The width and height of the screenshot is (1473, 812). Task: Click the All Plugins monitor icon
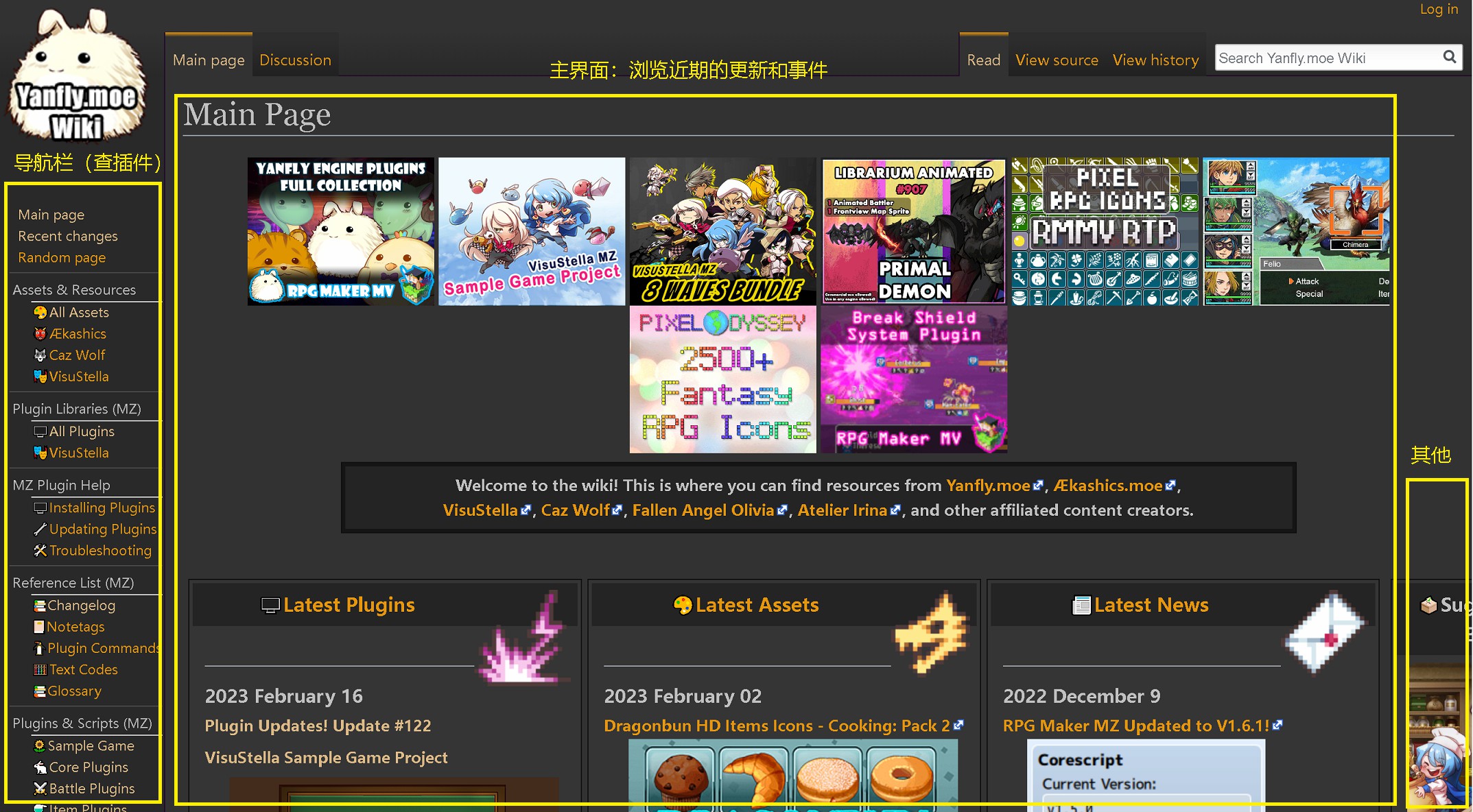[x=40, y=431]
